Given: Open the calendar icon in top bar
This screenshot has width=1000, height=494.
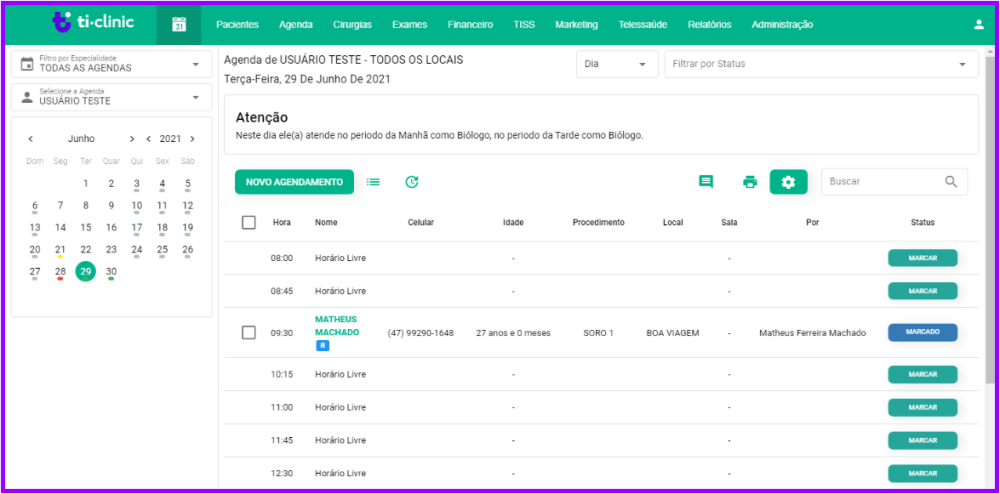Looking at the screenshot, I should [x=179, y=25].
